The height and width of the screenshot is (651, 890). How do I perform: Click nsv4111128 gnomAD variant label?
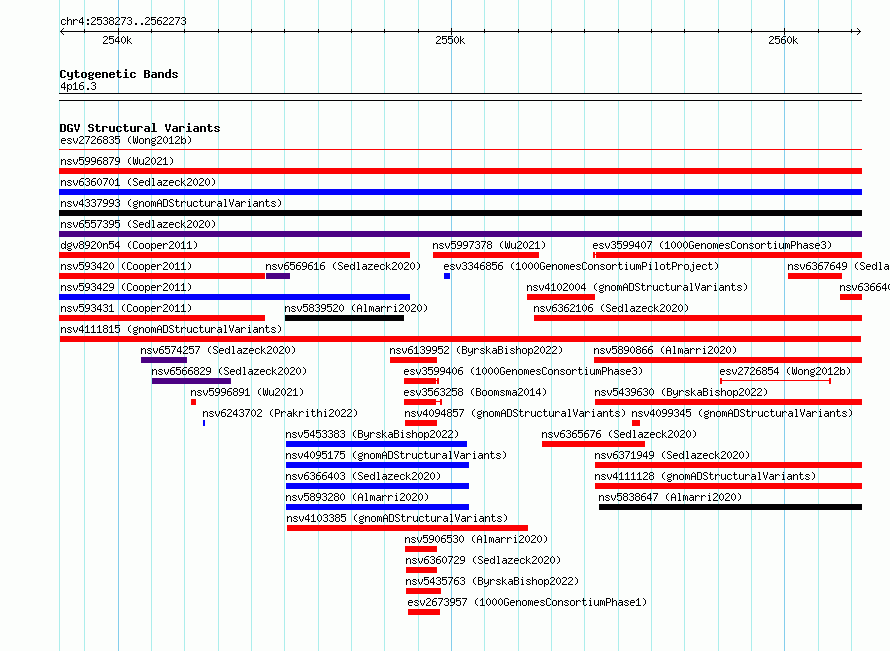705,476
